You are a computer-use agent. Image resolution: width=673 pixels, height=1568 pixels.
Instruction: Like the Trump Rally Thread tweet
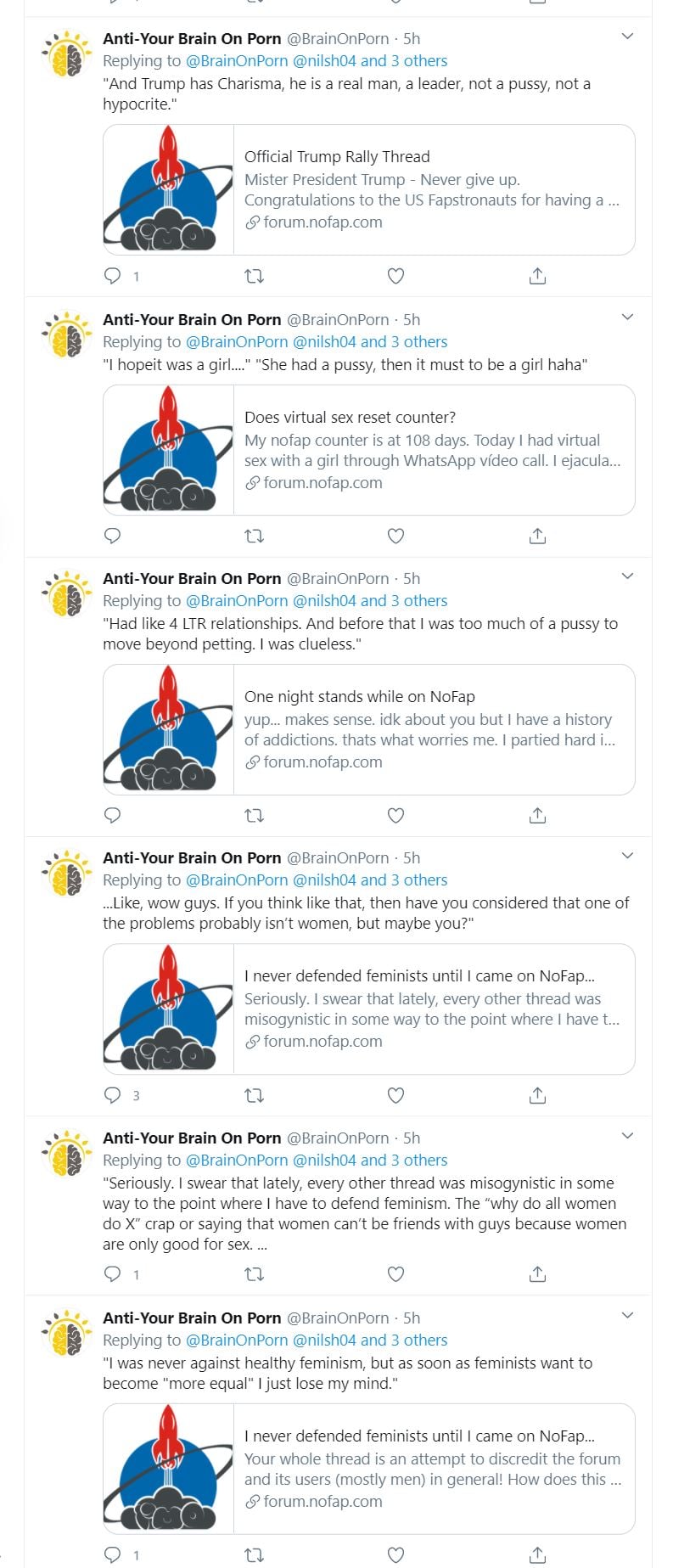[x=395, y=276]
